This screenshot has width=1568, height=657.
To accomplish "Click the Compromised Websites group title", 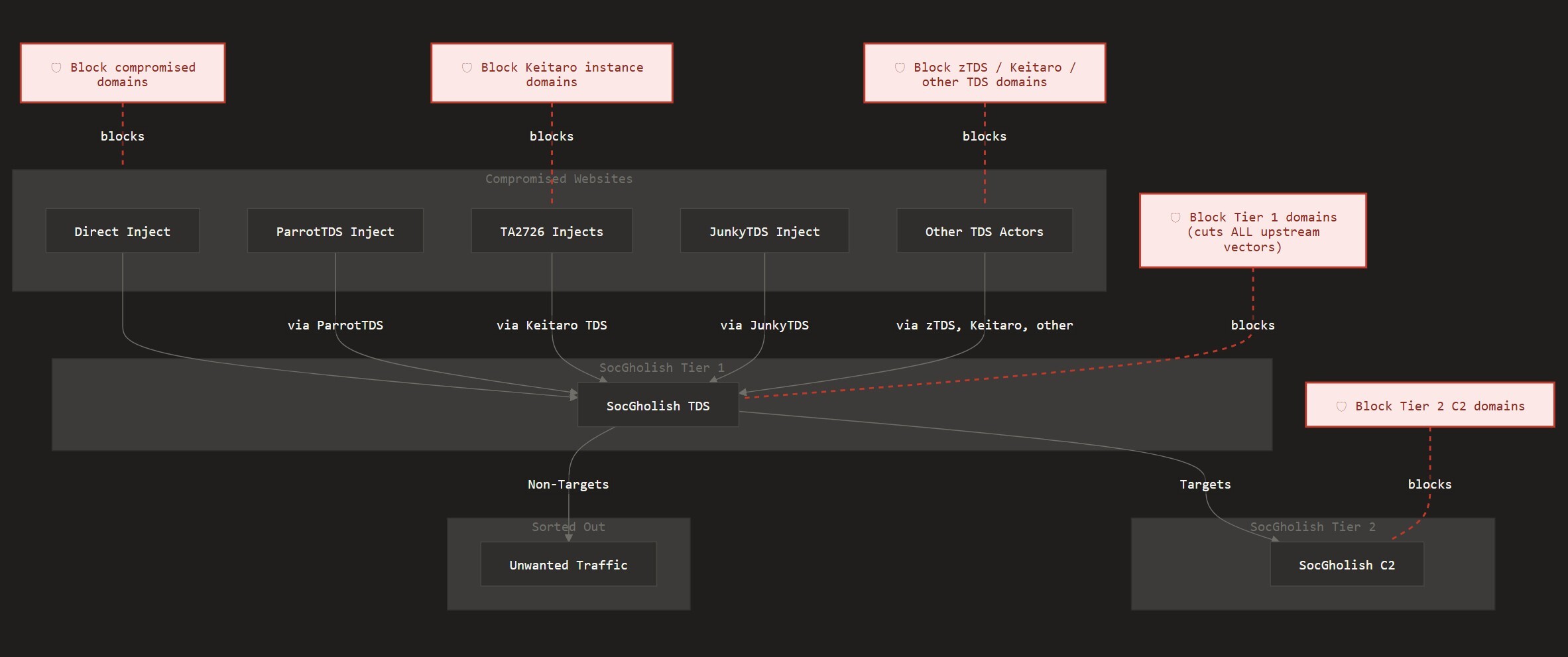I will pyautogui.click(x=559, y=179).
